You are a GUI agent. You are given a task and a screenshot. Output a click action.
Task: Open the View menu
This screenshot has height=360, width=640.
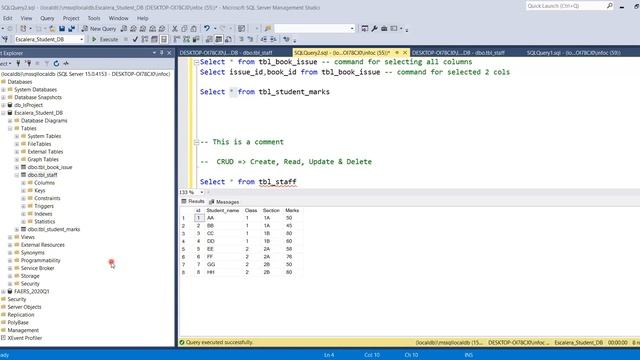(26, 18)
